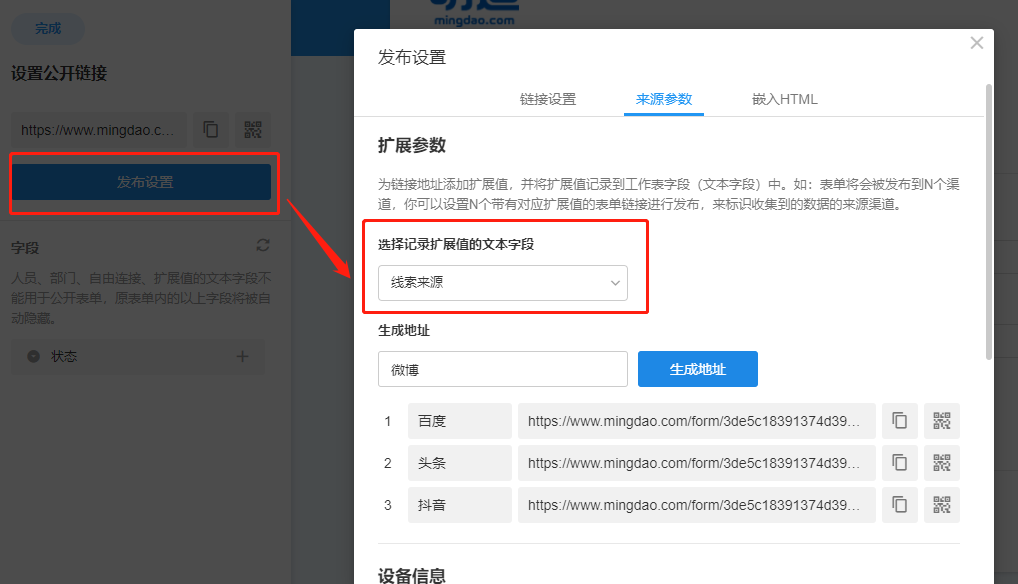Click the public link URL field
Image resolution: width=1018 pixels, height=584 pixels.
(99, 130)
